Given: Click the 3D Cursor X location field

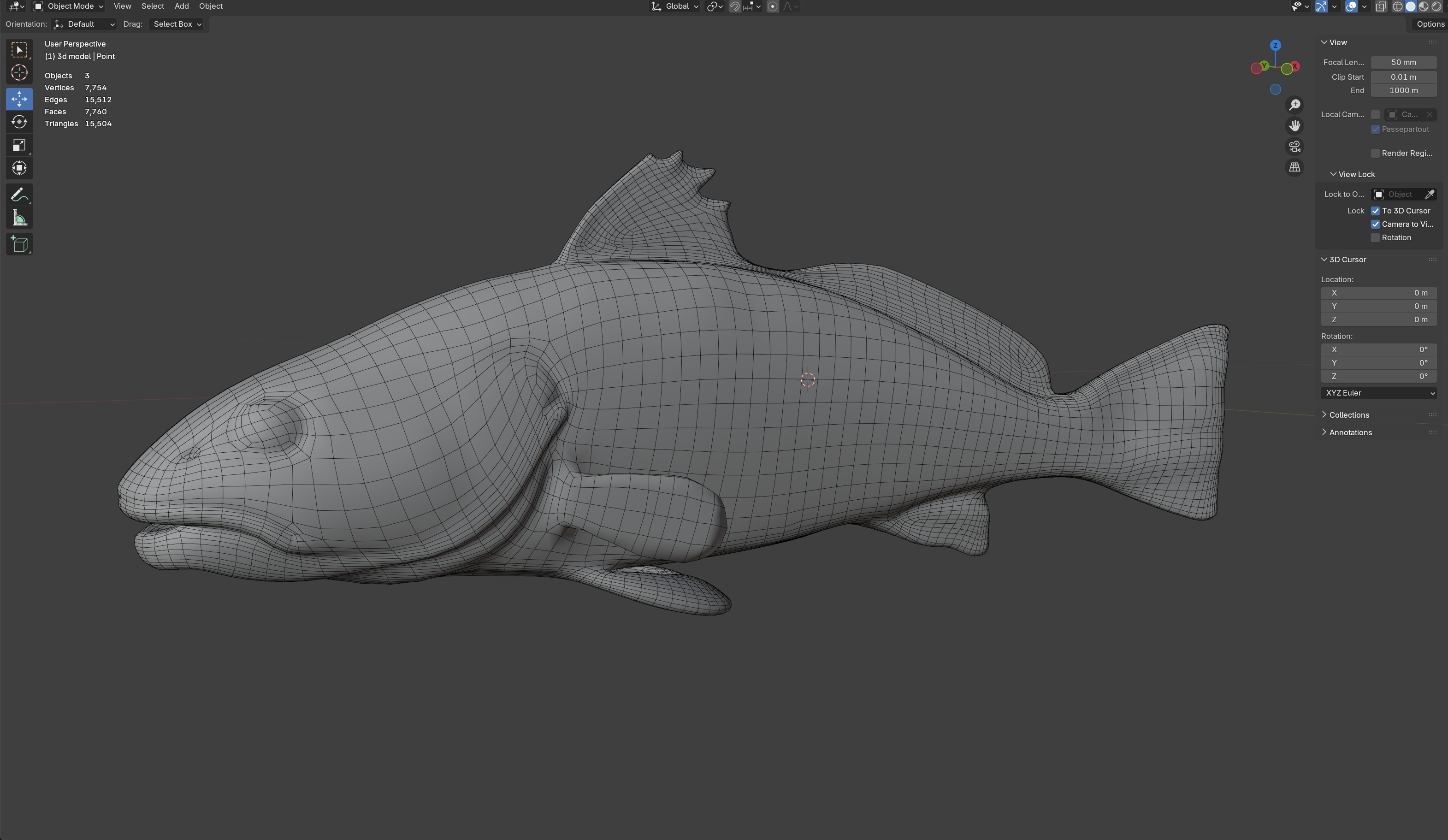Looking at the screenshot, I should (1378, 293).
